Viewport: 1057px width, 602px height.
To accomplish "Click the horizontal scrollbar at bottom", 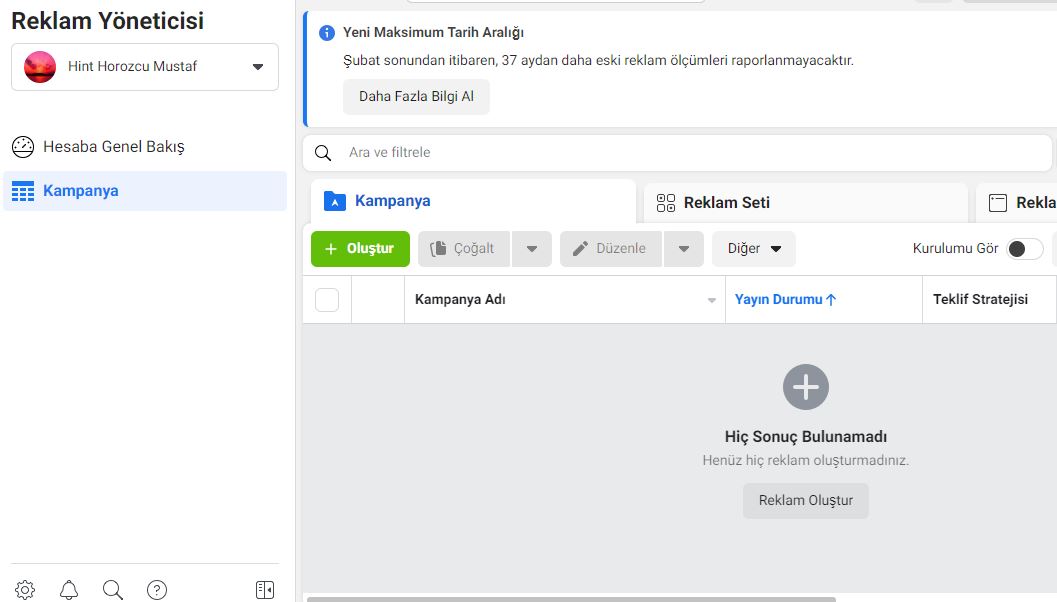I will pos(571,599).
